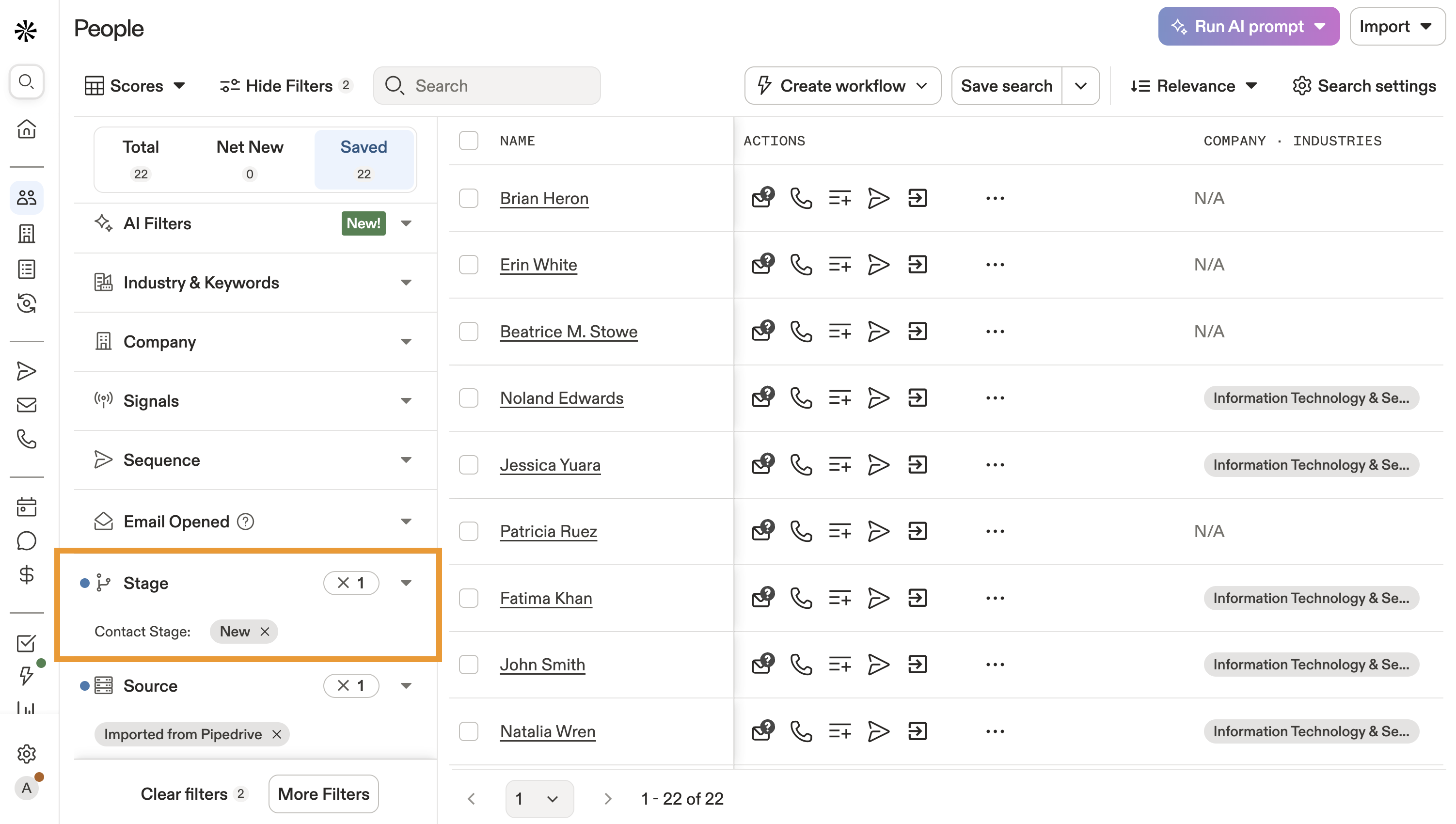Select the Brian Heron row checkbox

pos(469,198)
